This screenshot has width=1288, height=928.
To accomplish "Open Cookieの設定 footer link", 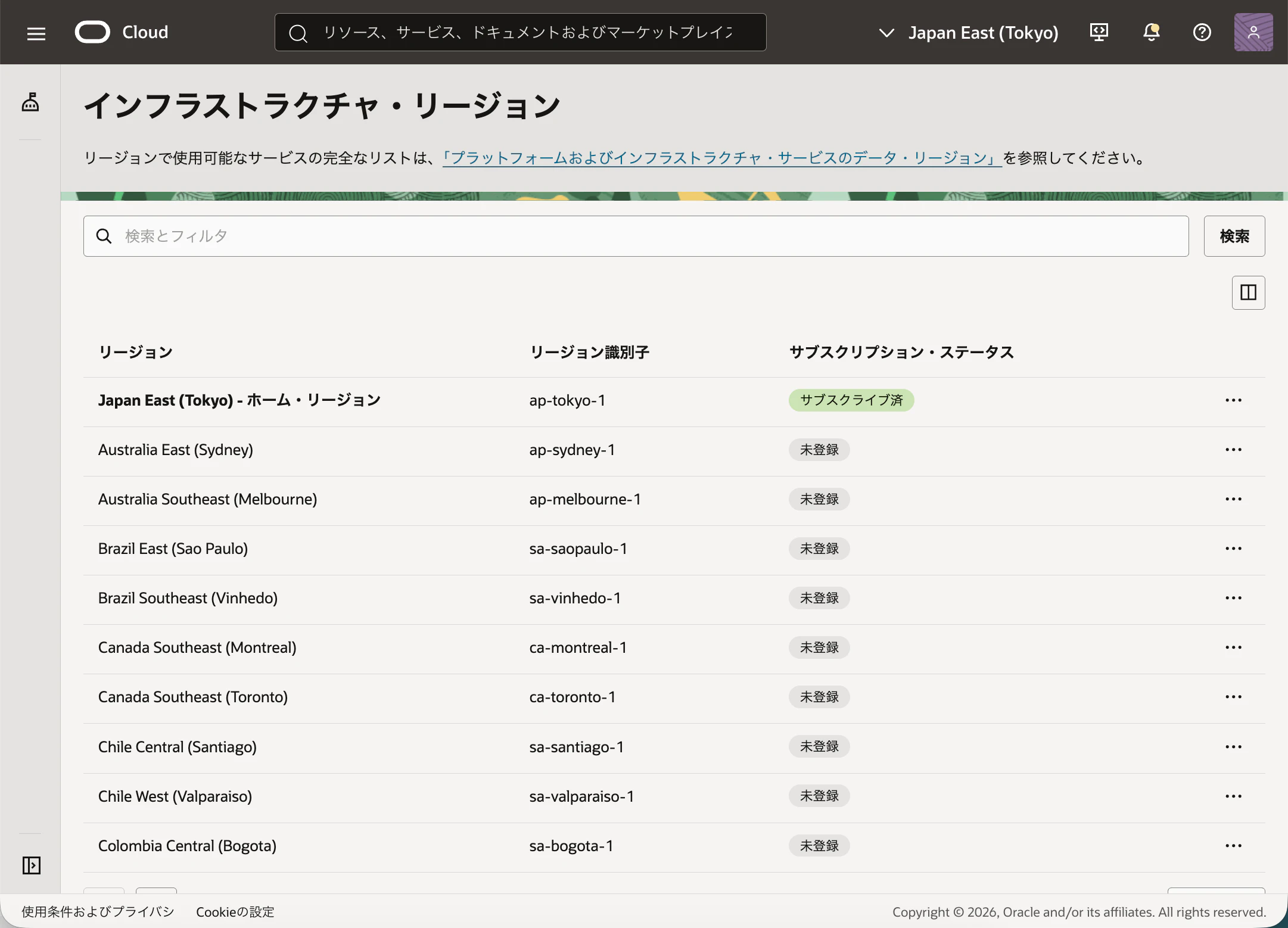I will click(x=235, y=912).
